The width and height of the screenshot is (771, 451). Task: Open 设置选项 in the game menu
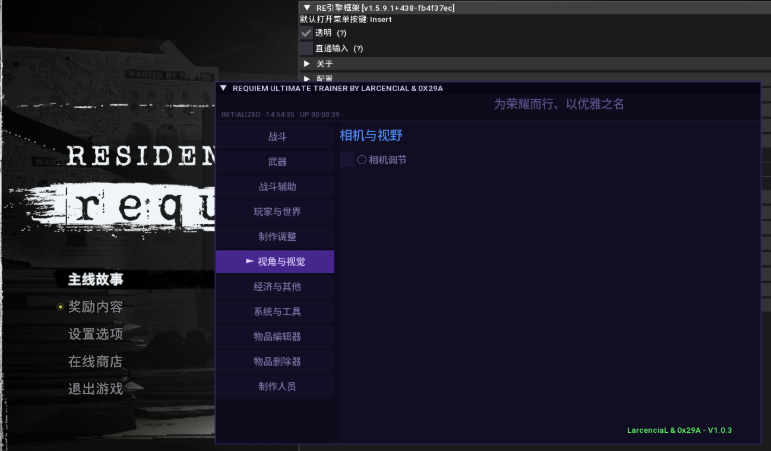95,334
